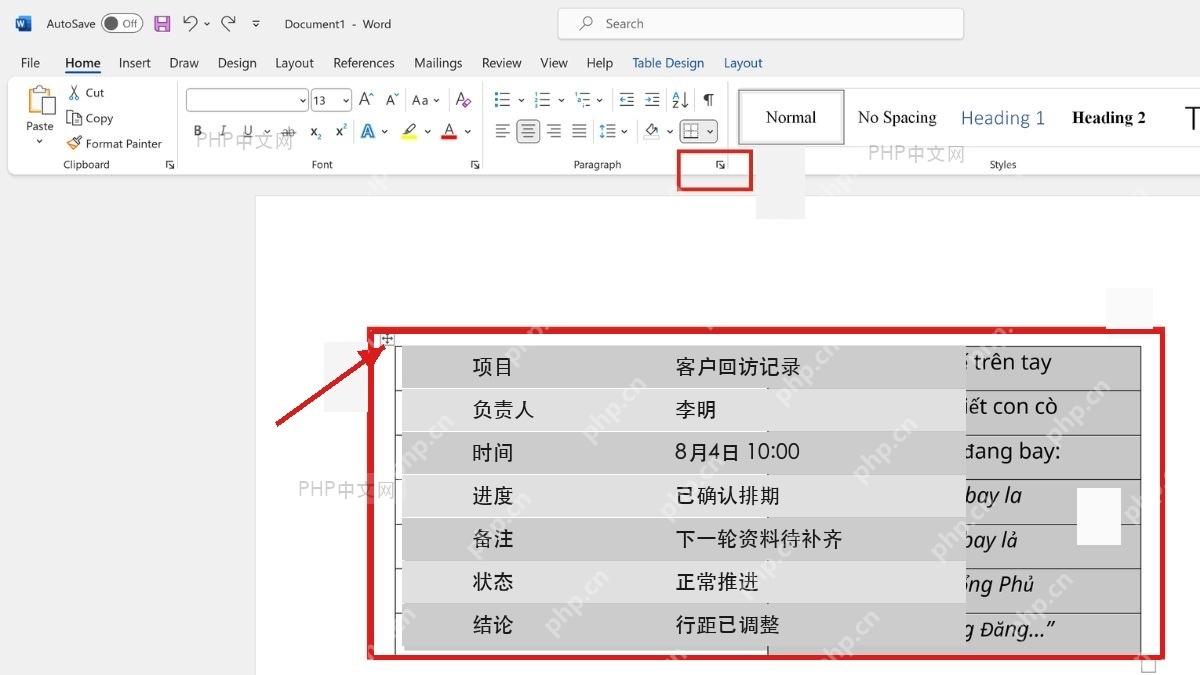This screenshot has width=1200, height=675.
Task: Open Borders dropdown arrow
Action: [x=711, y=131]
